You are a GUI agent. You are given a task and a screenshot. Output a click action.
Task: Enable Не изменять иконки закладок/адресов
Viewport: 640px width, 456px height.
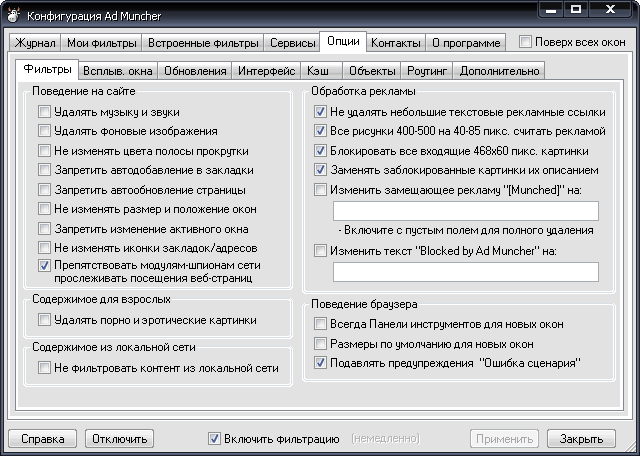44,247
